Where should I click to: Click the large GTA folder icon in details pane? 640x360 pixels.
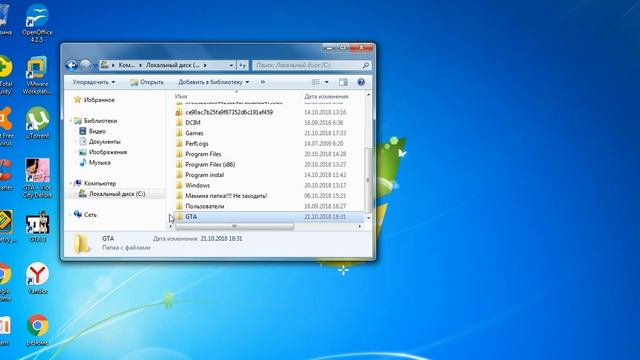[82, 243]
